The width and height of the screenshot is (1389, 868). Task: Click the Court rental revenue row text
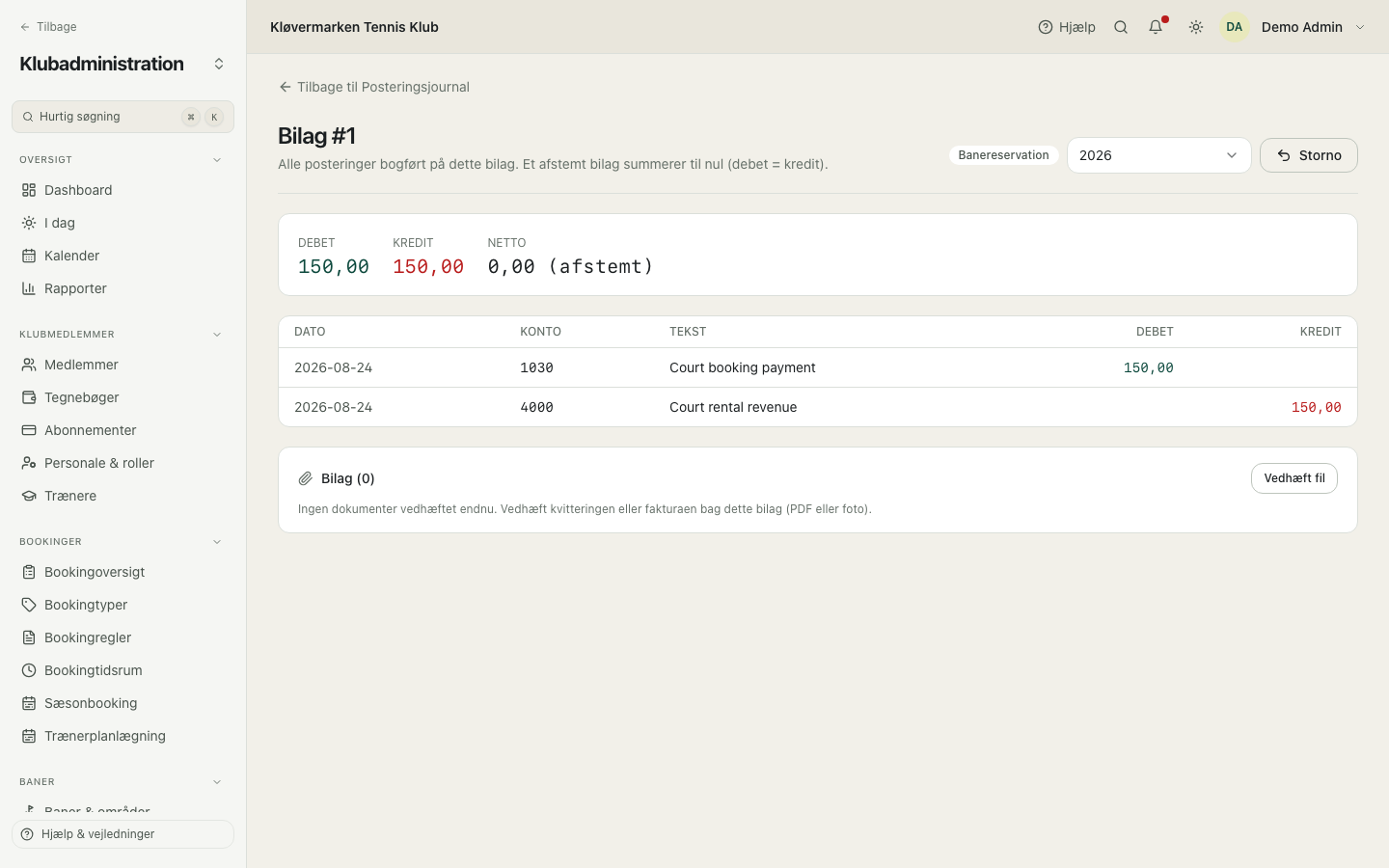pyautogui.click(x=733, y=407)
